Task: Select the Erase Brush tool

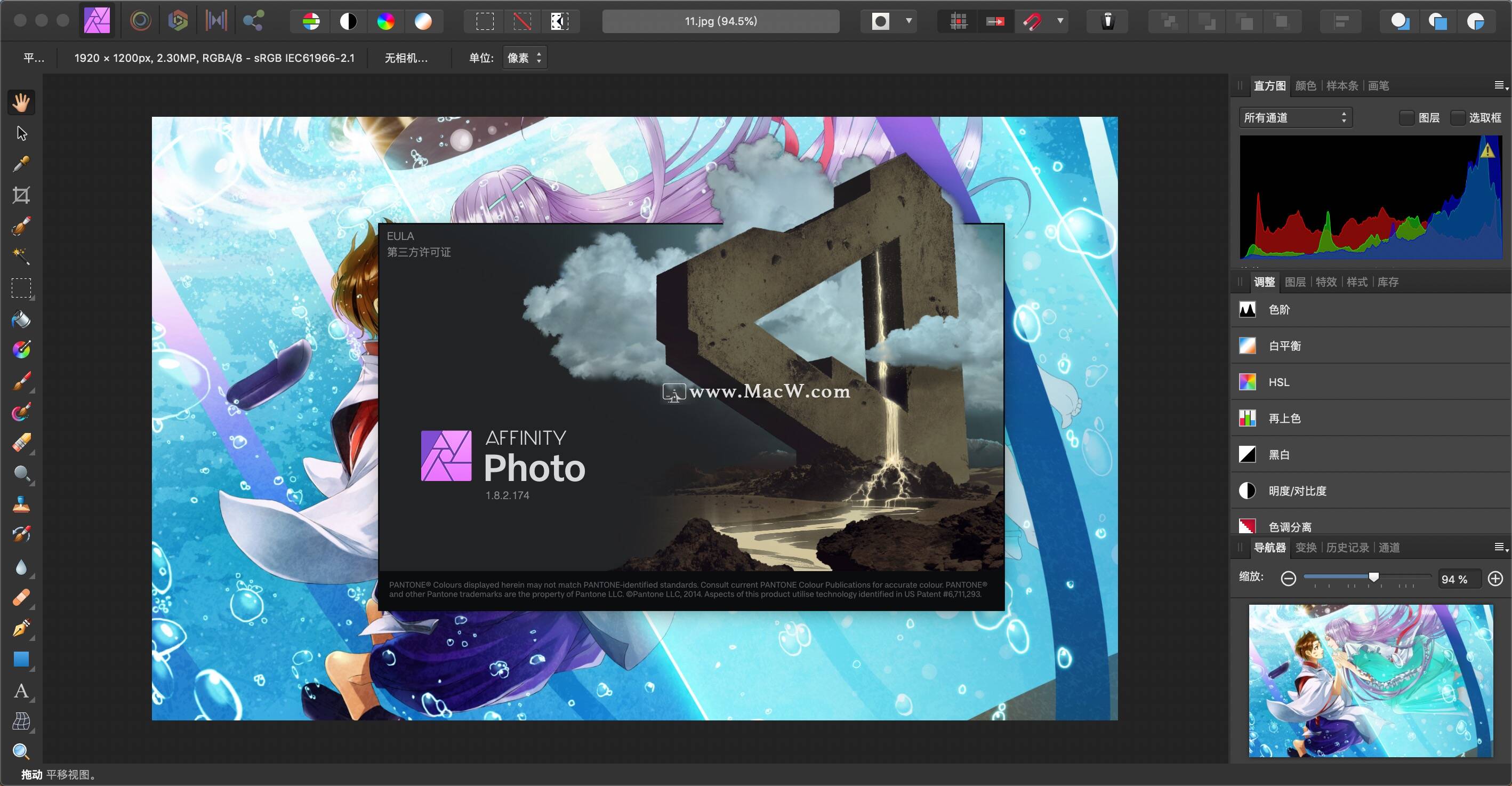Action: click(x=21, y=443)
